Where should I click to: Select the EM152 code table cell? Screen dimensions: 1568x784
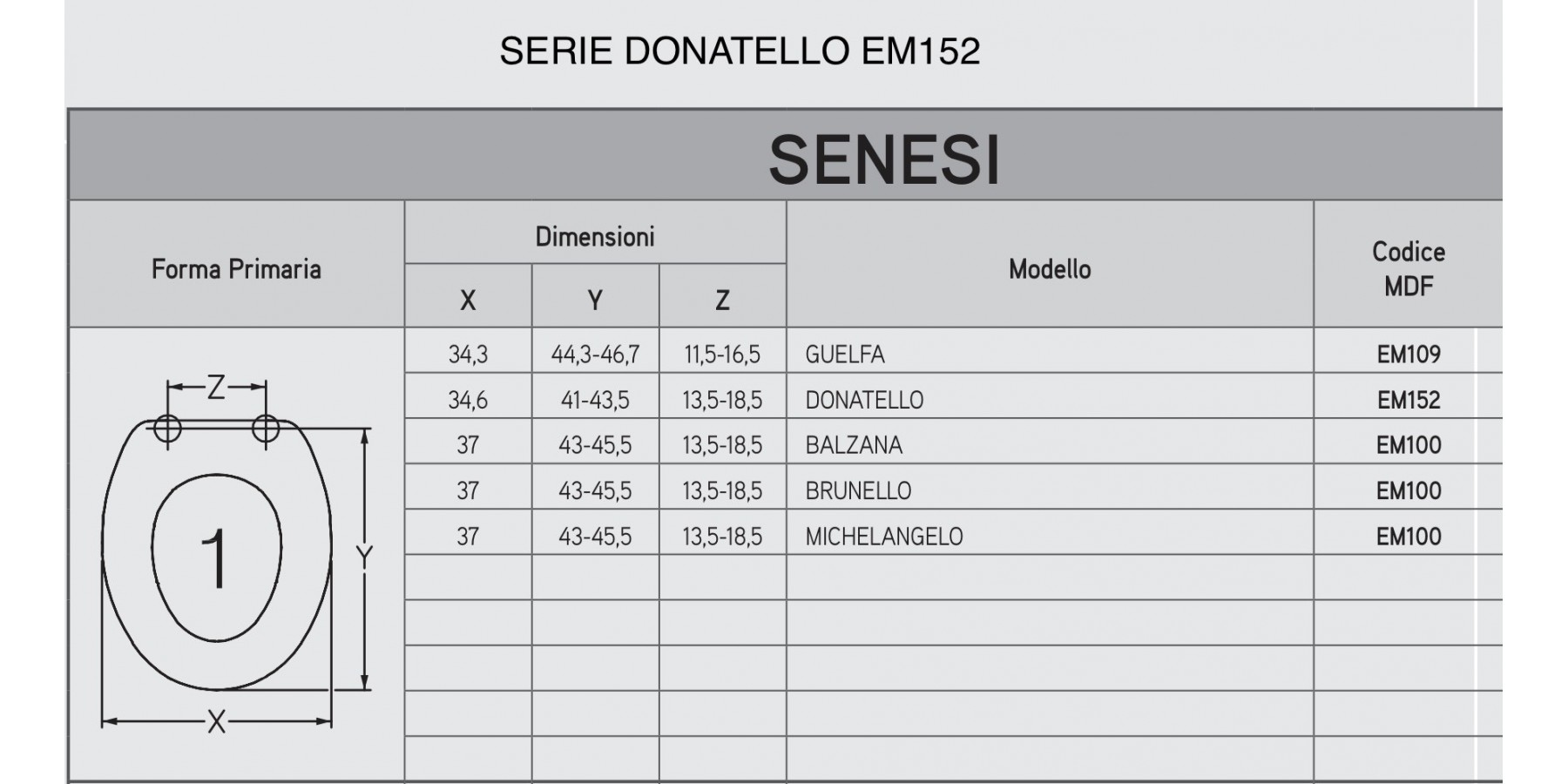click(x=1409, y=400)
